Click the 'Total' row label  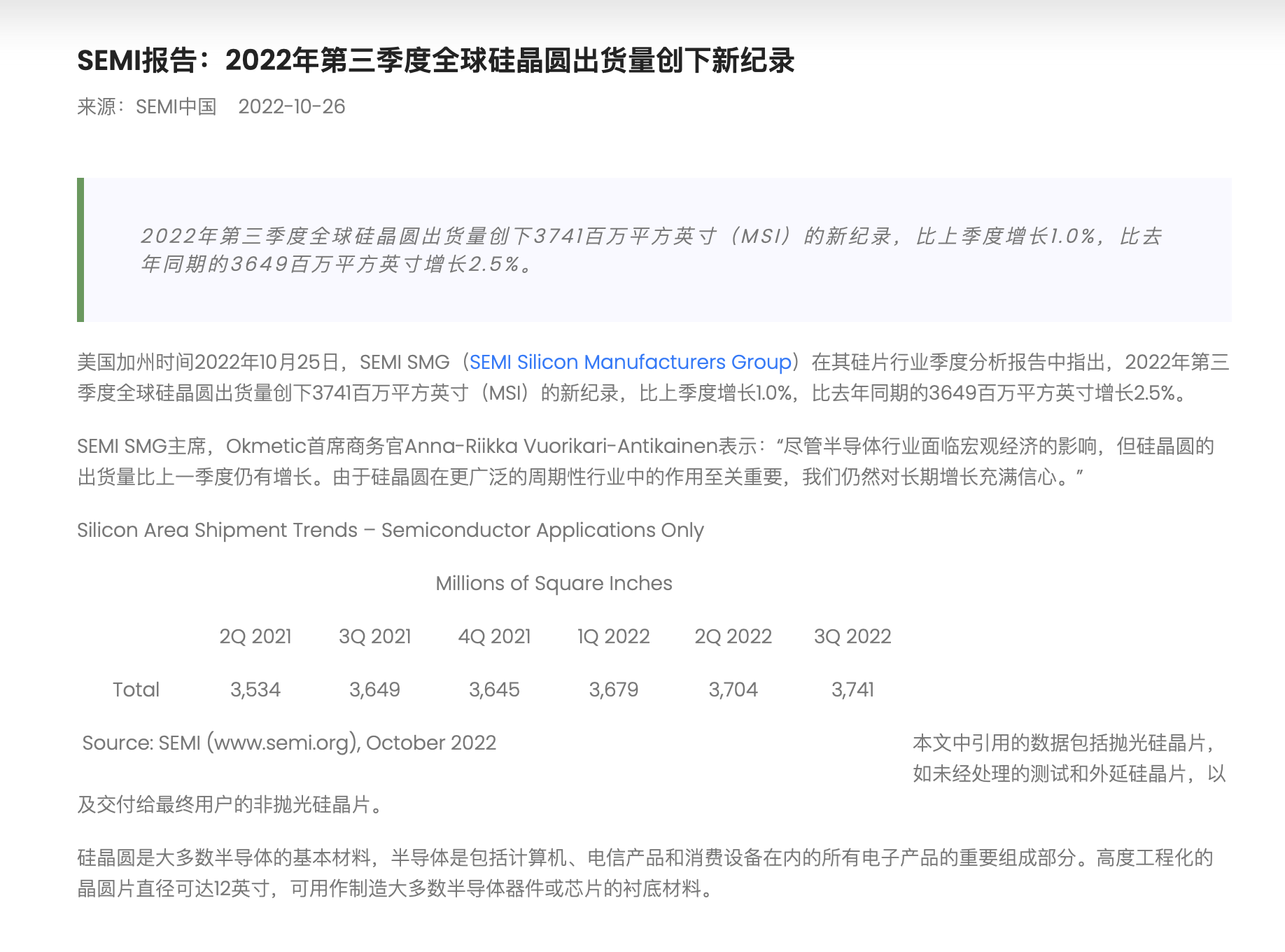tap(136, 689)
